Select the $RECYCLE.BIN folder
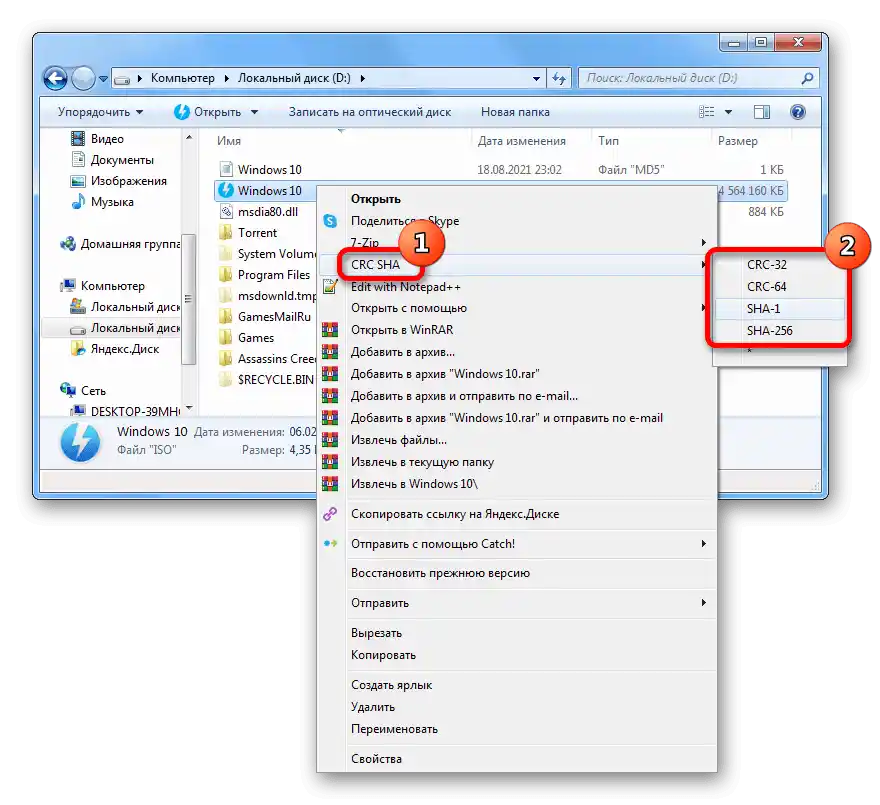This screenshot has width=880, height=805. [266, 379]
